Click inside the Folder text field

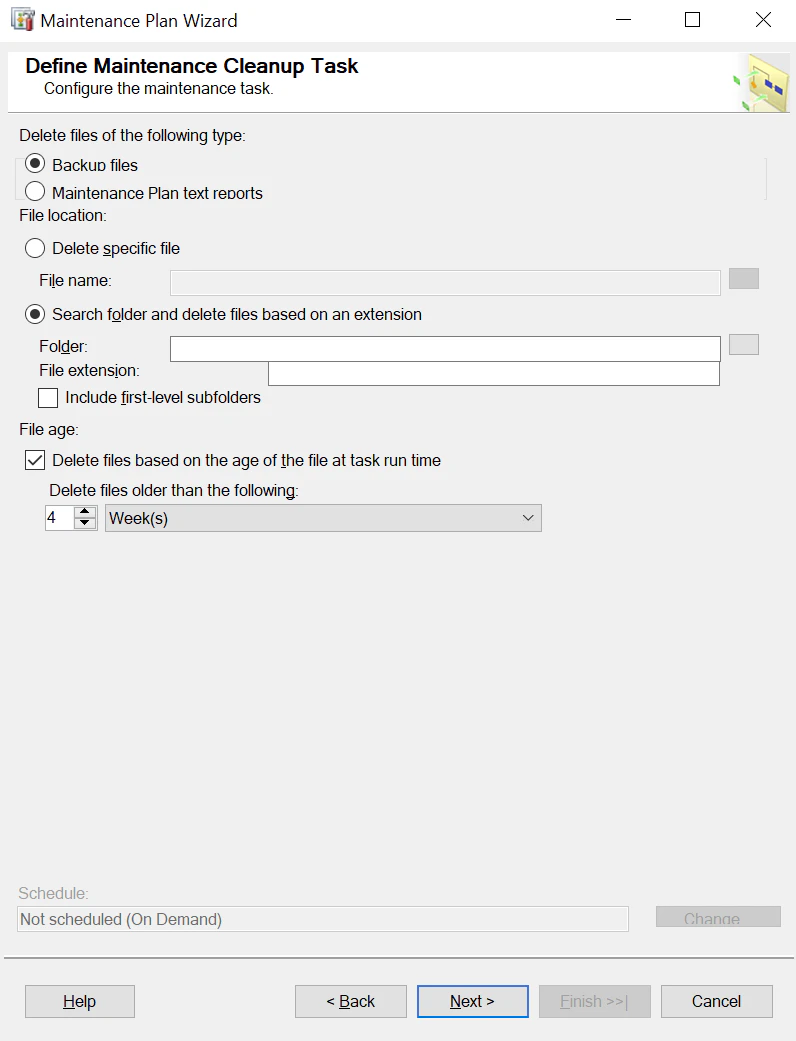coord(445,349)
